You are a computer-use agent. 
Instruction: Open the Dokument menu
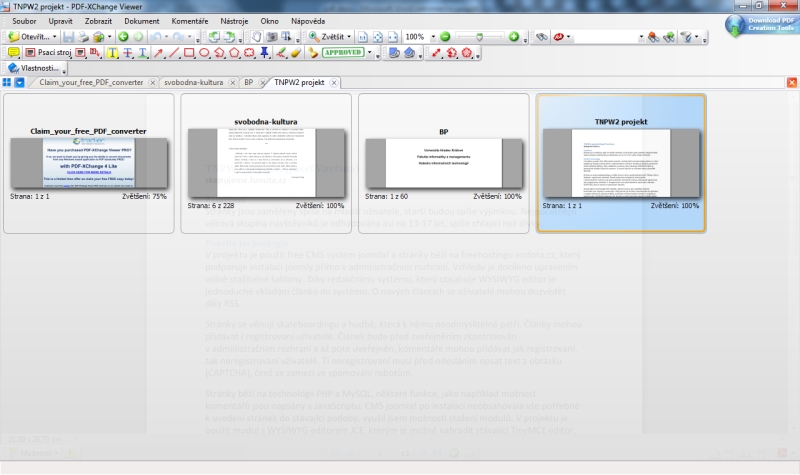click(141, 21)
